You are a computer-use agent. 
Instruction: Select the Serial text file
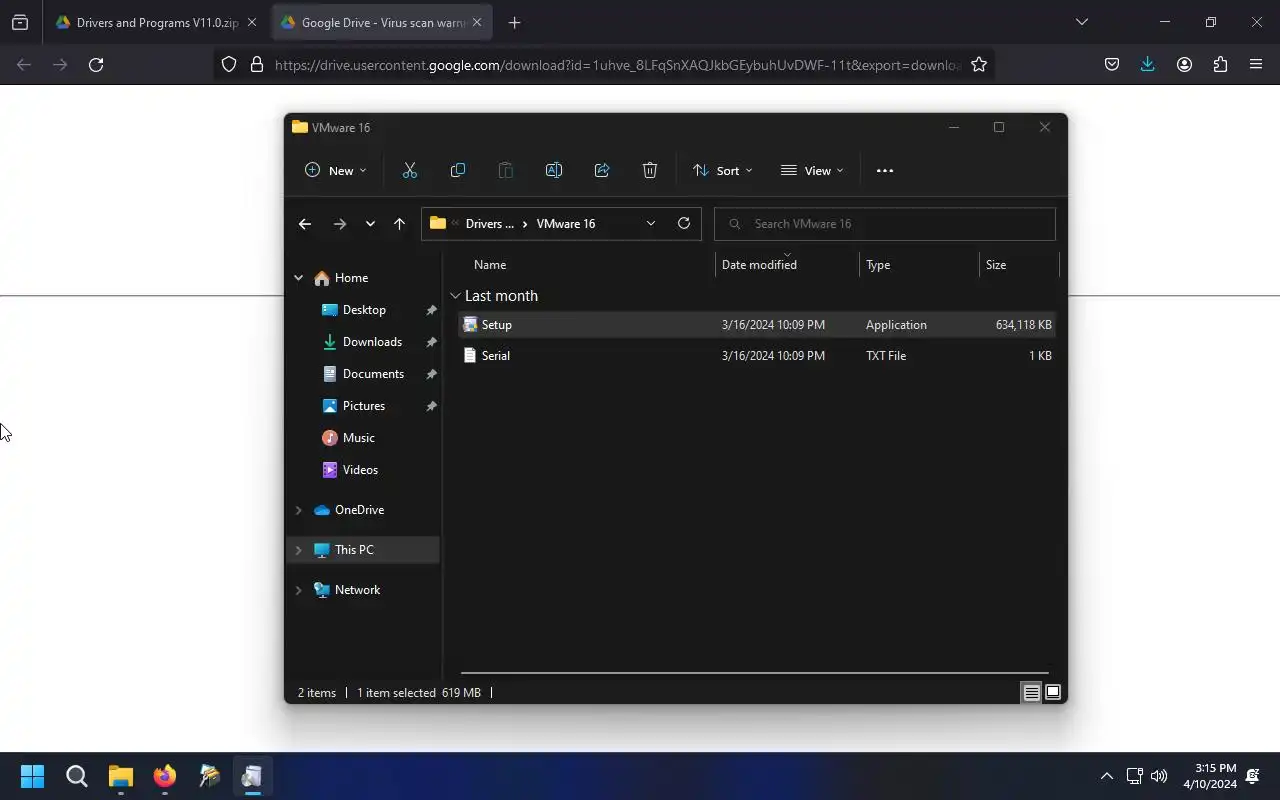pos(758,356)
